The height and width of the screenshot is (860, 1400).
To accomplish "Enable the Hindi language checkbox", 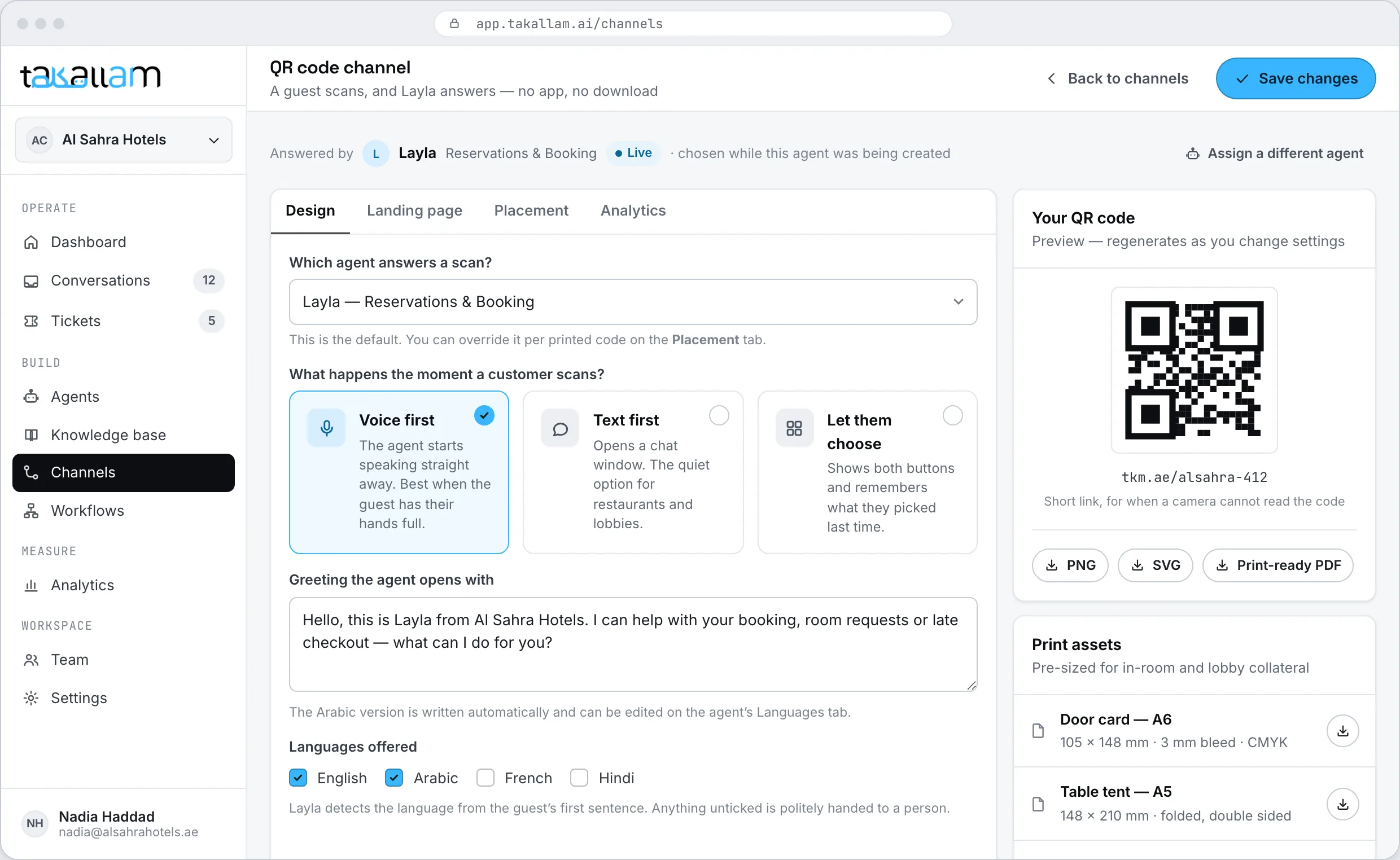I will 579,778.
